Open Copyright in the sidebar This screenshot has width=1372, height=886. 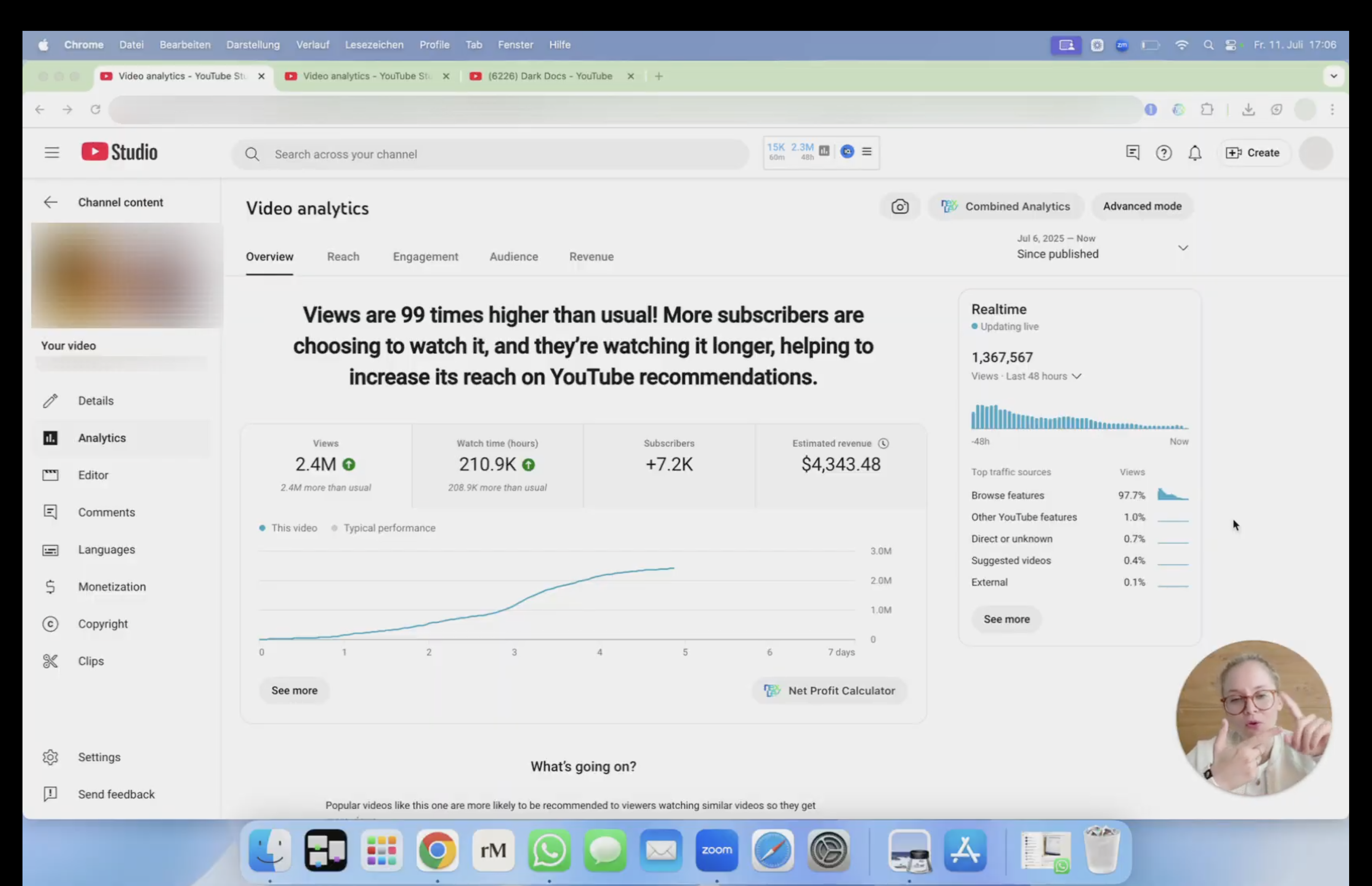[123, 624]
